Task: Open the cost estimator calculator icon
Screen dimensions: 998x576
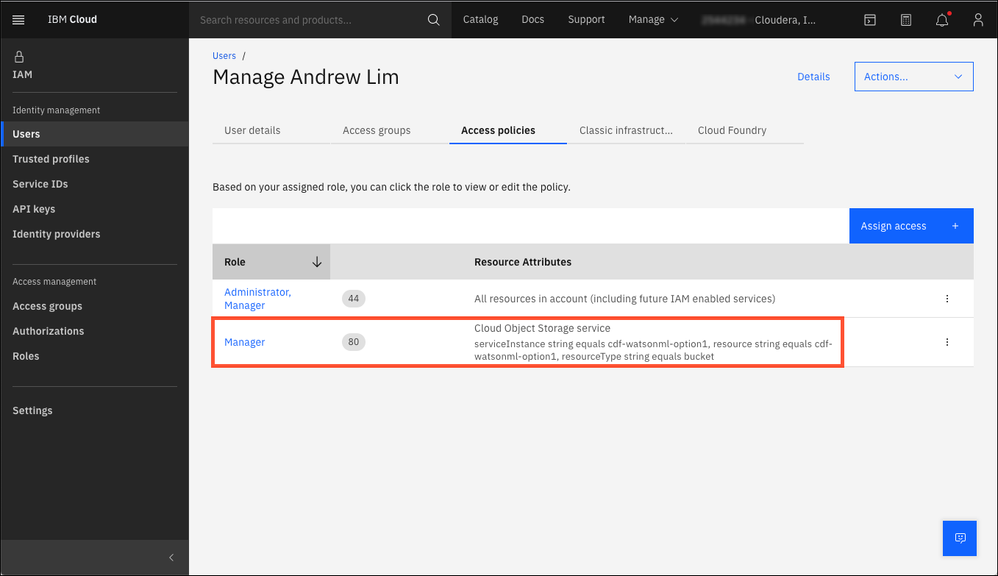Action: [x=906, y=19]
